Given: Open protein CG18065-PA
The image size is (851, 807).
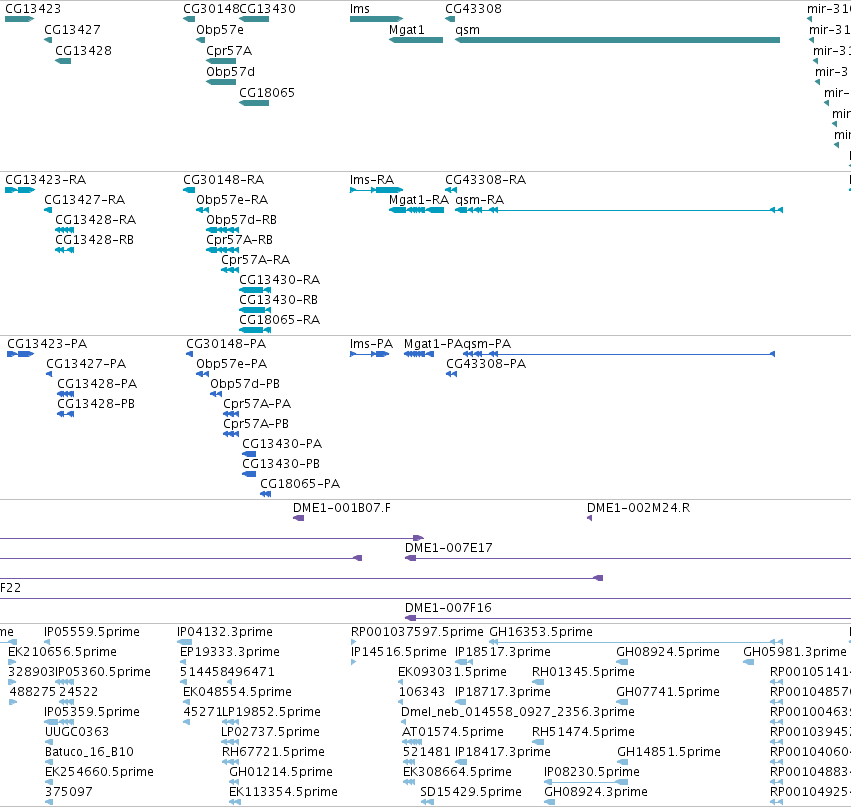Looking at the screenshot, I should point(300,485).
